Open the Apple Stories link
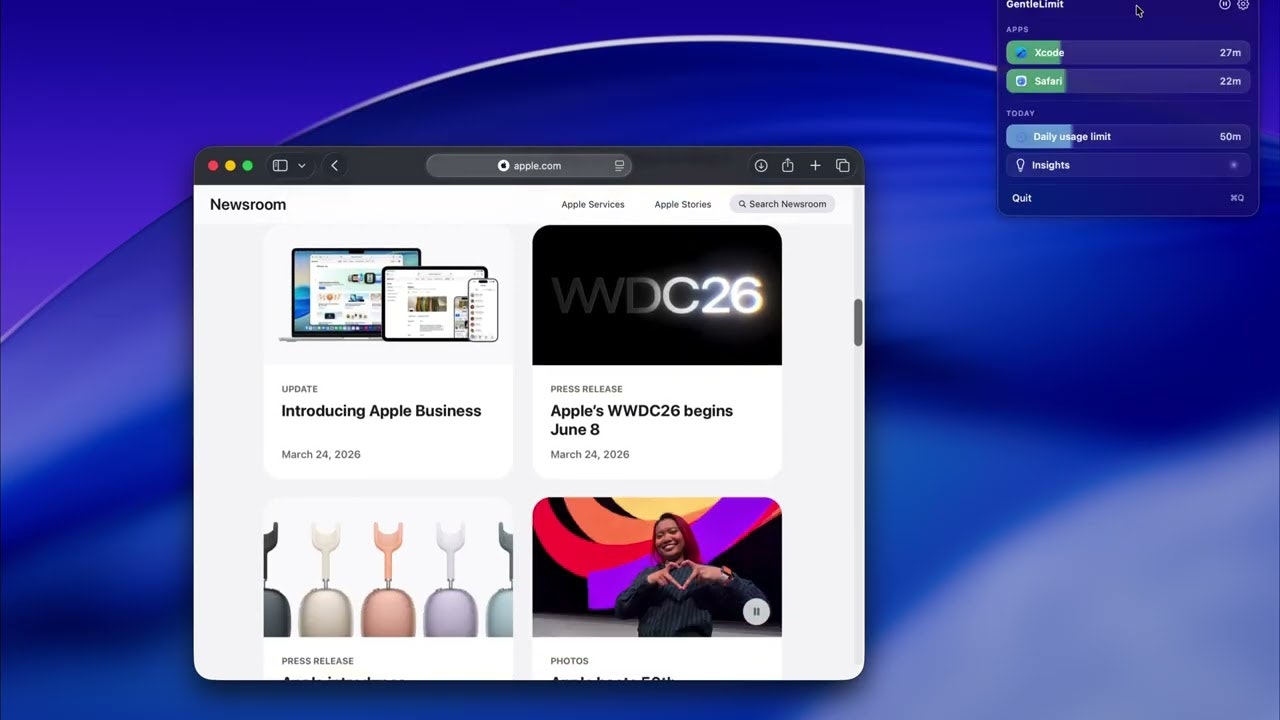The width and height of the screenshot is (1280, 720). 683,204
